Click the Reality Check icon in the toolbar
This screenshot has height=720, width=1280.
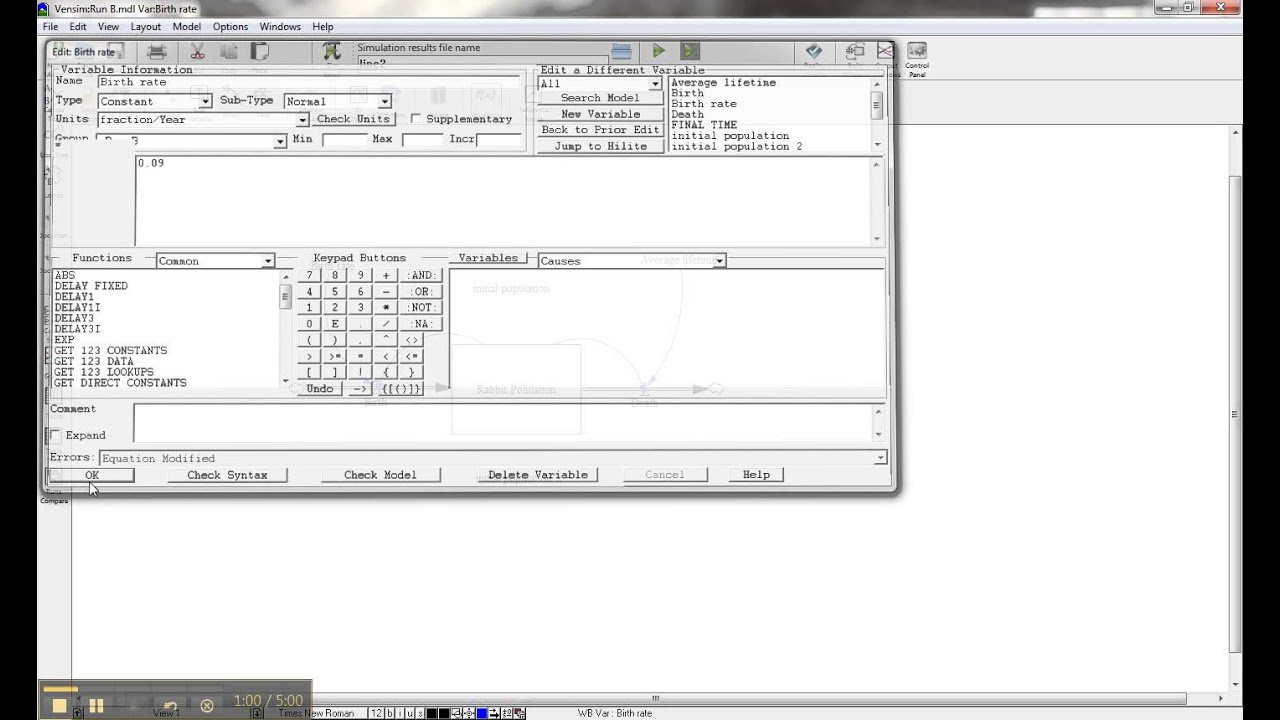(813, 51)
